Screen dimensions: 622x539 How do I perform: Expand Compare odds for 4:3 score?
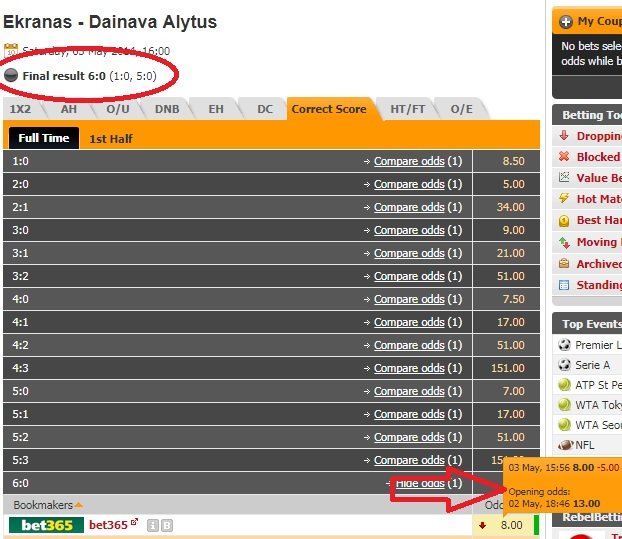tap(409, 368)
